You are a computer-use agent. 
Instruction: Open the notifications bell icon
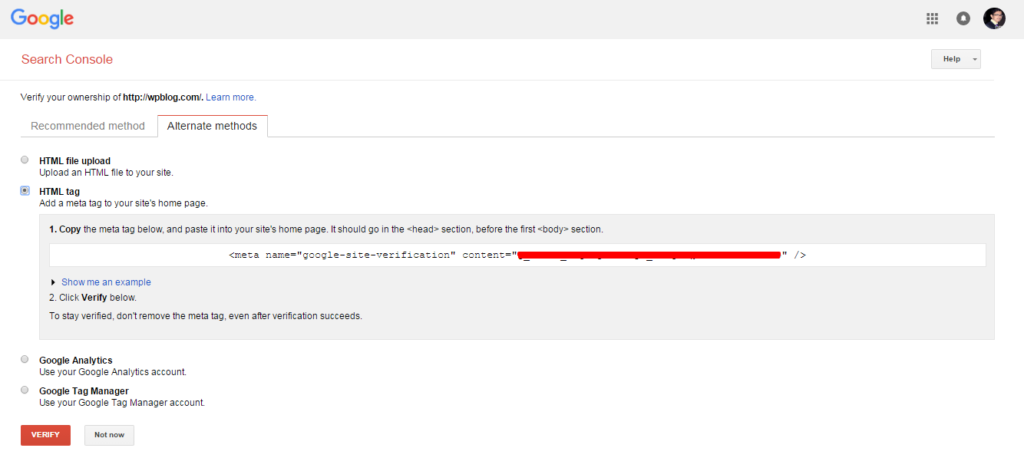coord(963,18)
